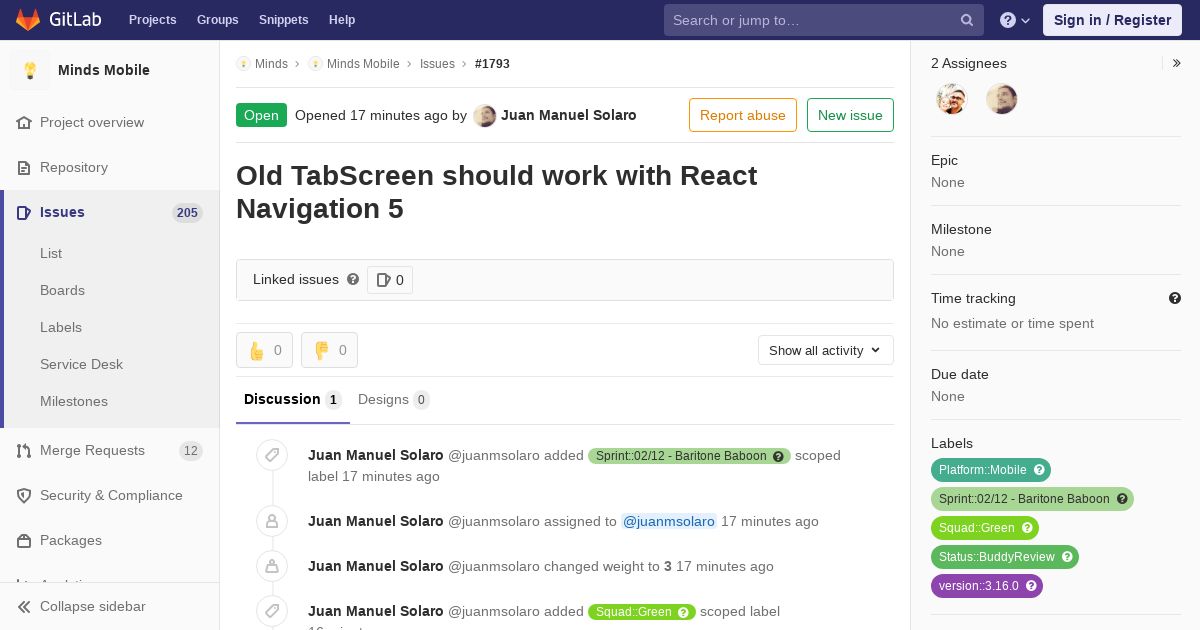
Task: Click the @juanmsolaro mention link
Action: (x=669, y=521)
